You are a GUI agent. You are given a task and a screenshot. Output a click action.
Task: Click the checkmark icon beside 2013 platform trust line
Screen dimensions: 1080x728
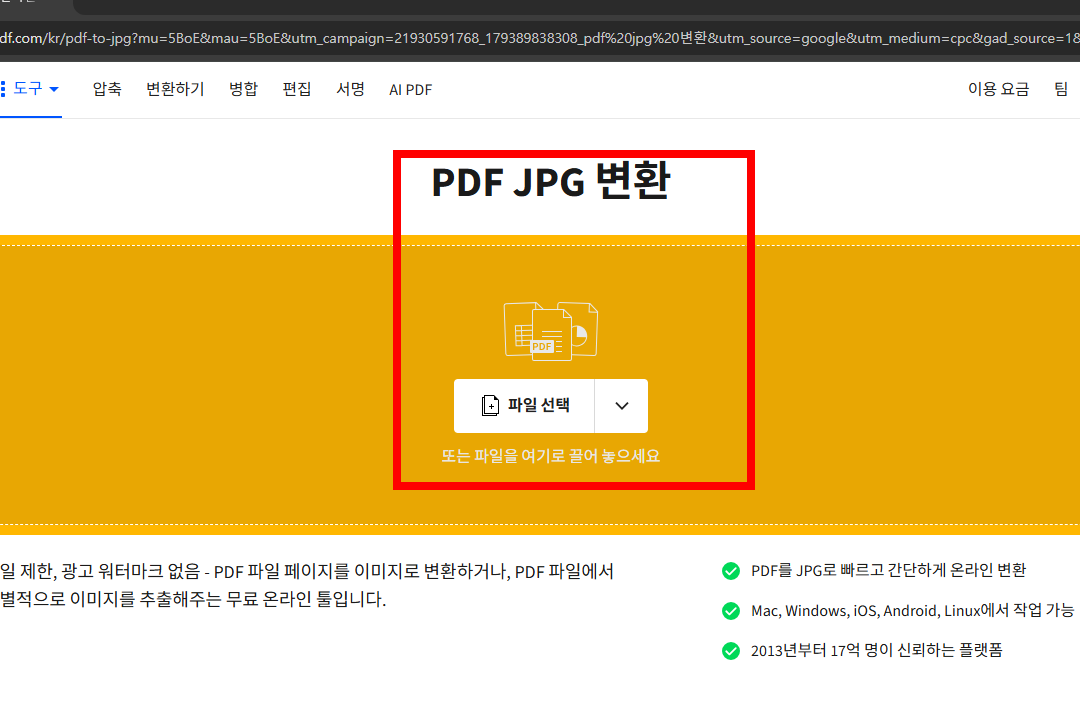click(731, 650)
